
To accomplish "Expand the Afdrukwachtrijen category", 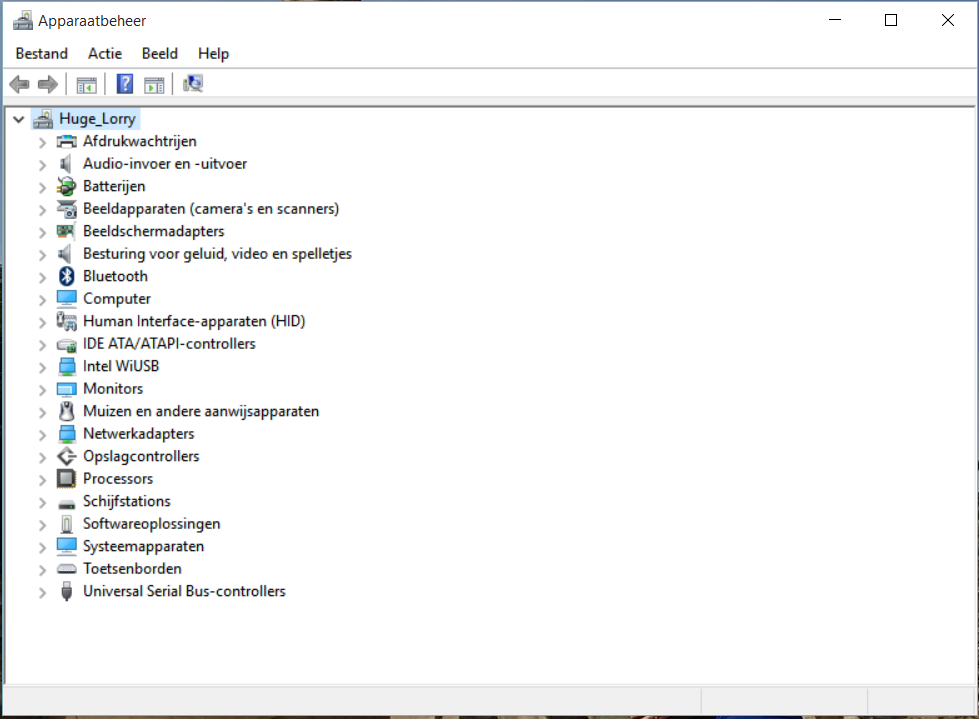I will [x=42, y=142].
